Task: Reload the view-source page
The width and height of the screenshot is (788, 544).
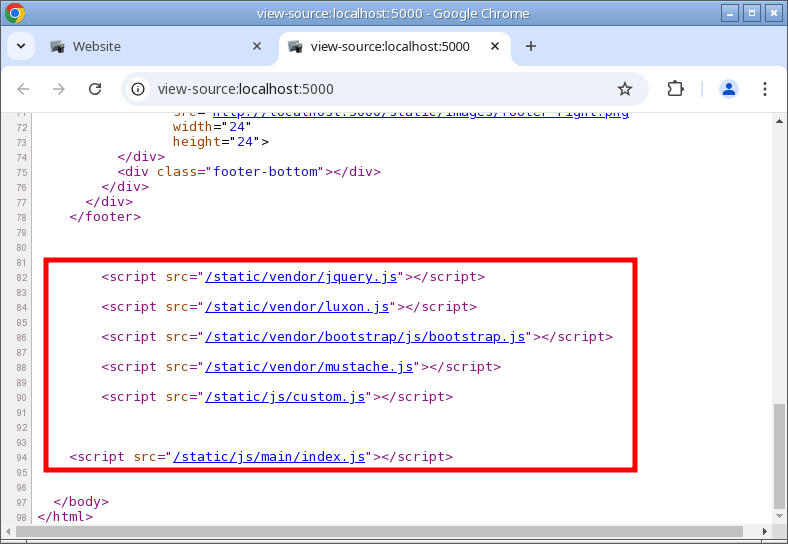Action: 95,89
